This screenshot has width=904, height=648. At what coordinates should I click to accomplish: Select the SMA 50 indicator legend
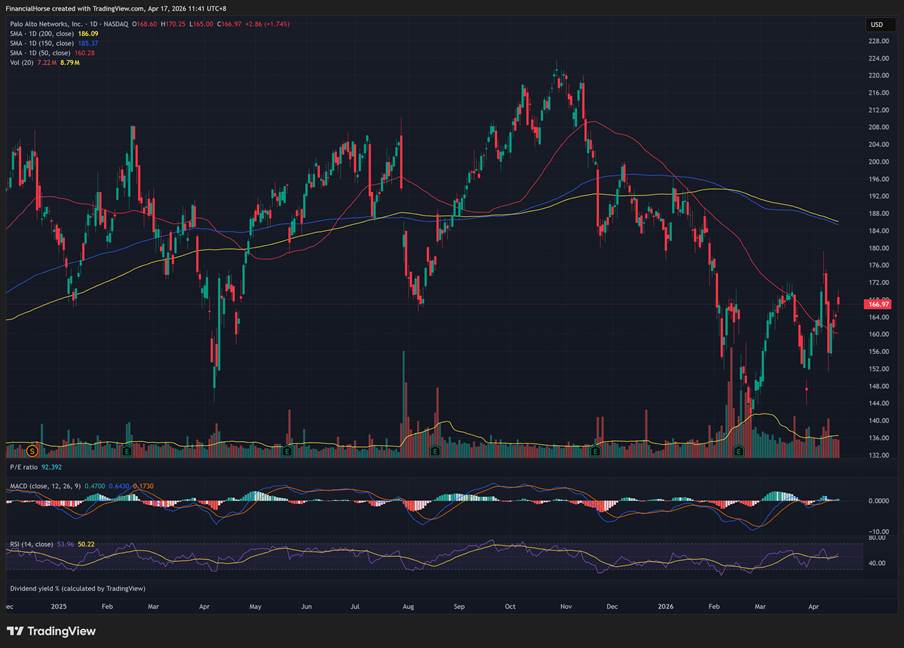pyautogui.click(x=38, y=53)
